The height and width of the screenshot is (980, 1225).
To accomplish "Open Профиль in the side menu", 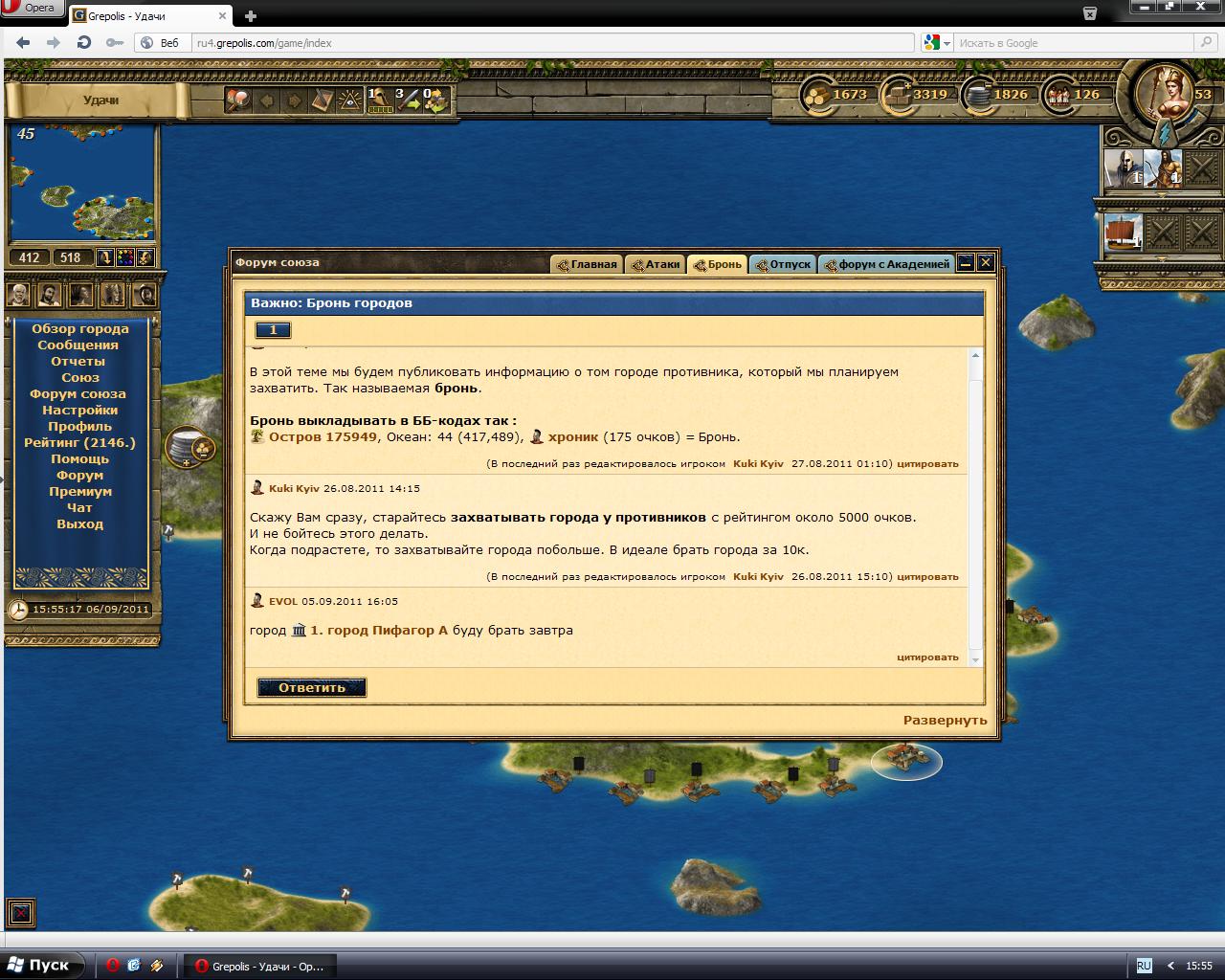I will 79,426.
